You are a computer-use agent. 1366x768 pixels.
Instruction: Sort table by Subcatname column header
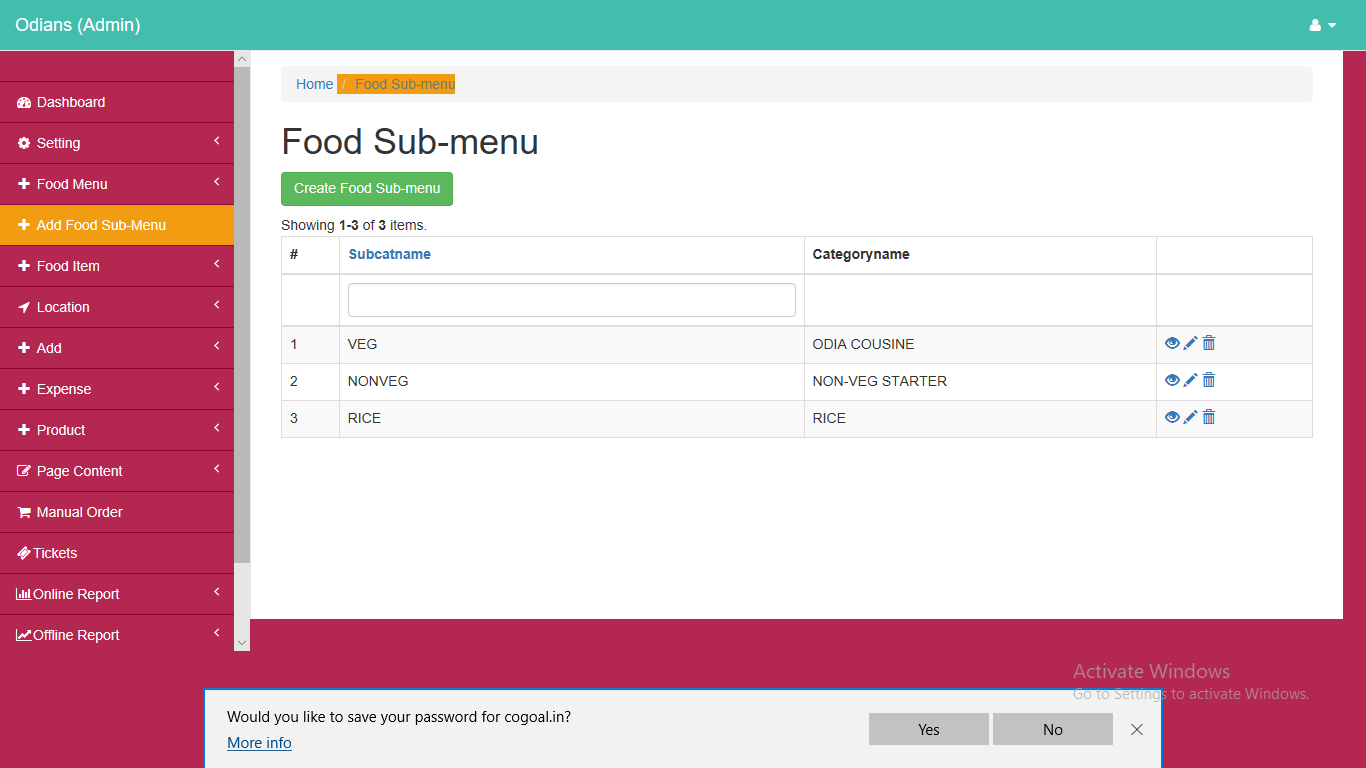(x=389, y=254)
